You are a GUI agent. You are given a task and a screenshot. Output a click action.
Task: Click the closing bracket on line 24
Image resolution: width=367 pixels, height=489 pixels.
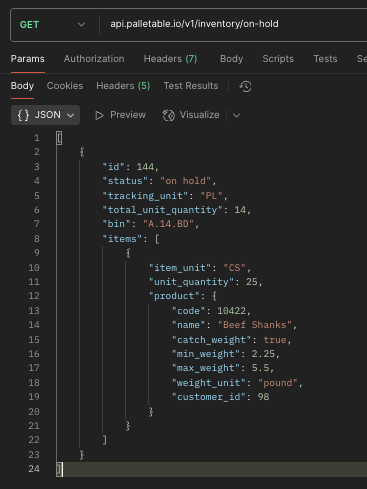click(59, 469)
